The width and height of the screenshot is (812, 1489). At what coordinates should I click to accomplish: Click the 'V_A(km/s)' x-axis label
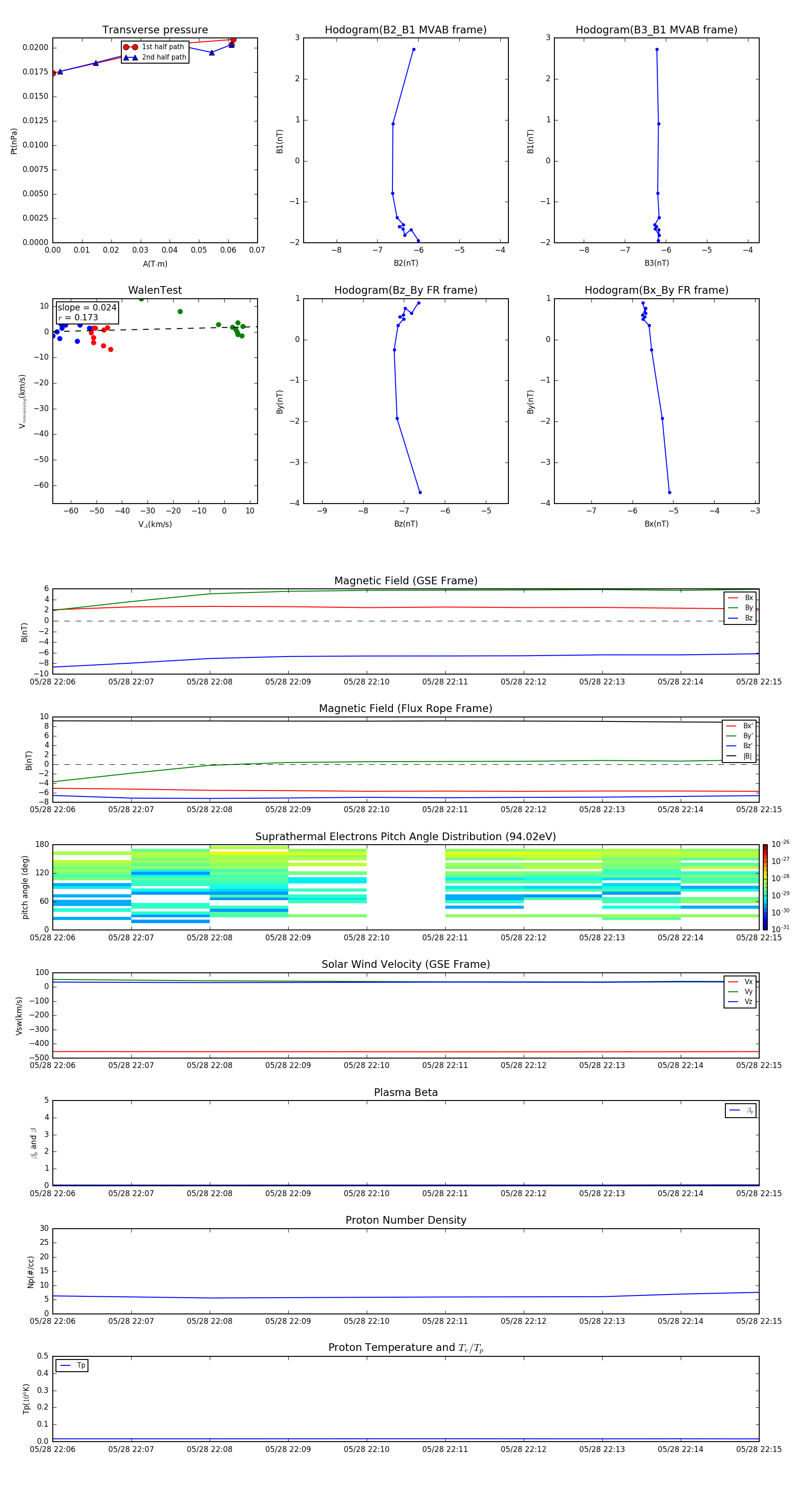click(155, 524)
